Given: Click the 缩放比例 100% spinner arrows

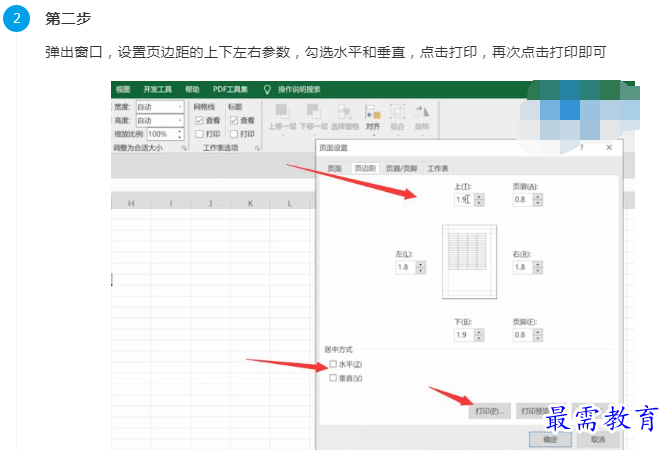Looking at the screenshot, I should pos(180,134).
